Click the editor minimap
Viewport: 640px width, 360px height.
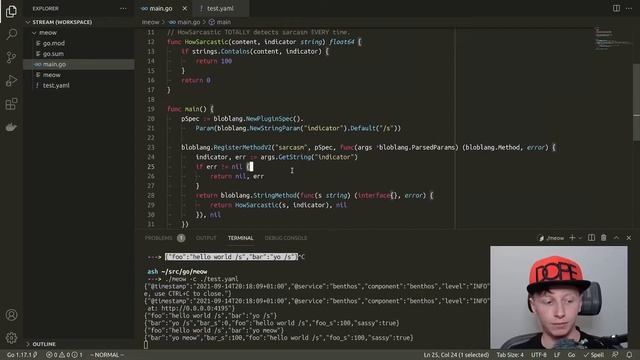[x=612, y=39]
